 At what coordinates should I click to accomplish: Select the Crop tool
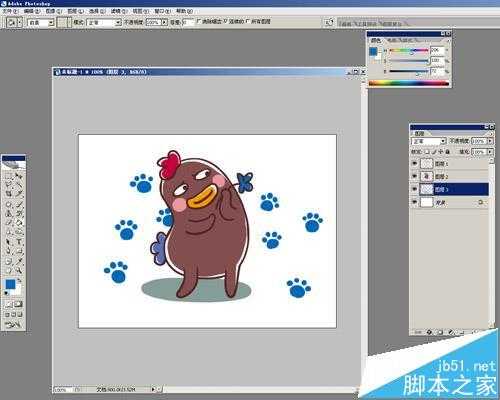[x=9, y=194]
